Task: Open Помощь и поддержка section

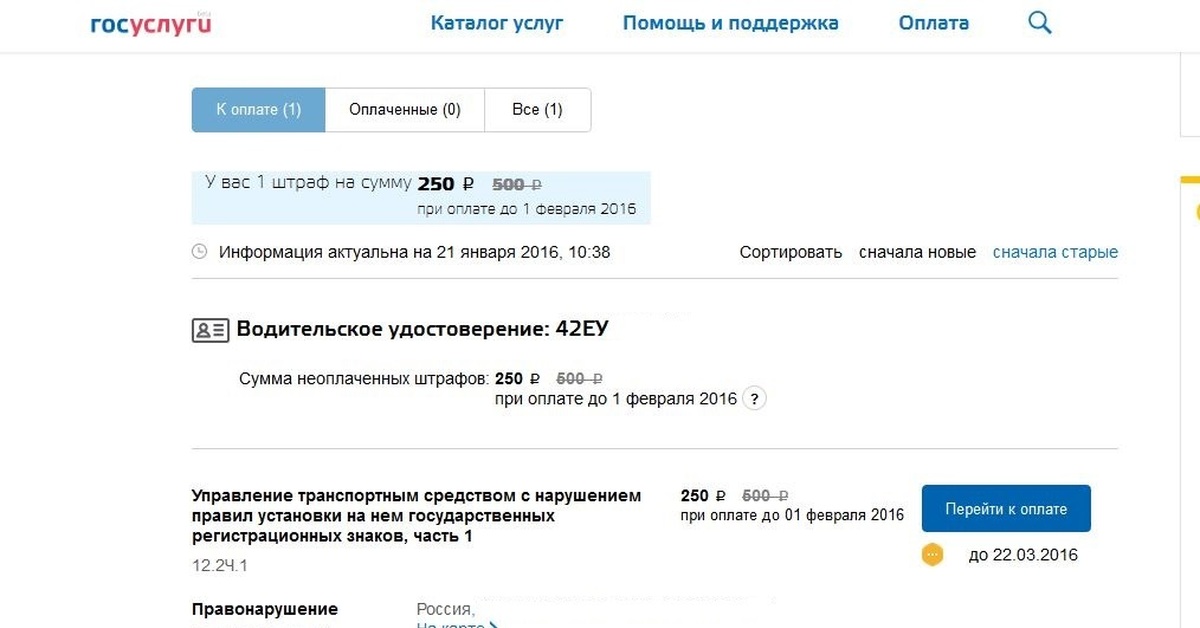Action: point(730,23)
